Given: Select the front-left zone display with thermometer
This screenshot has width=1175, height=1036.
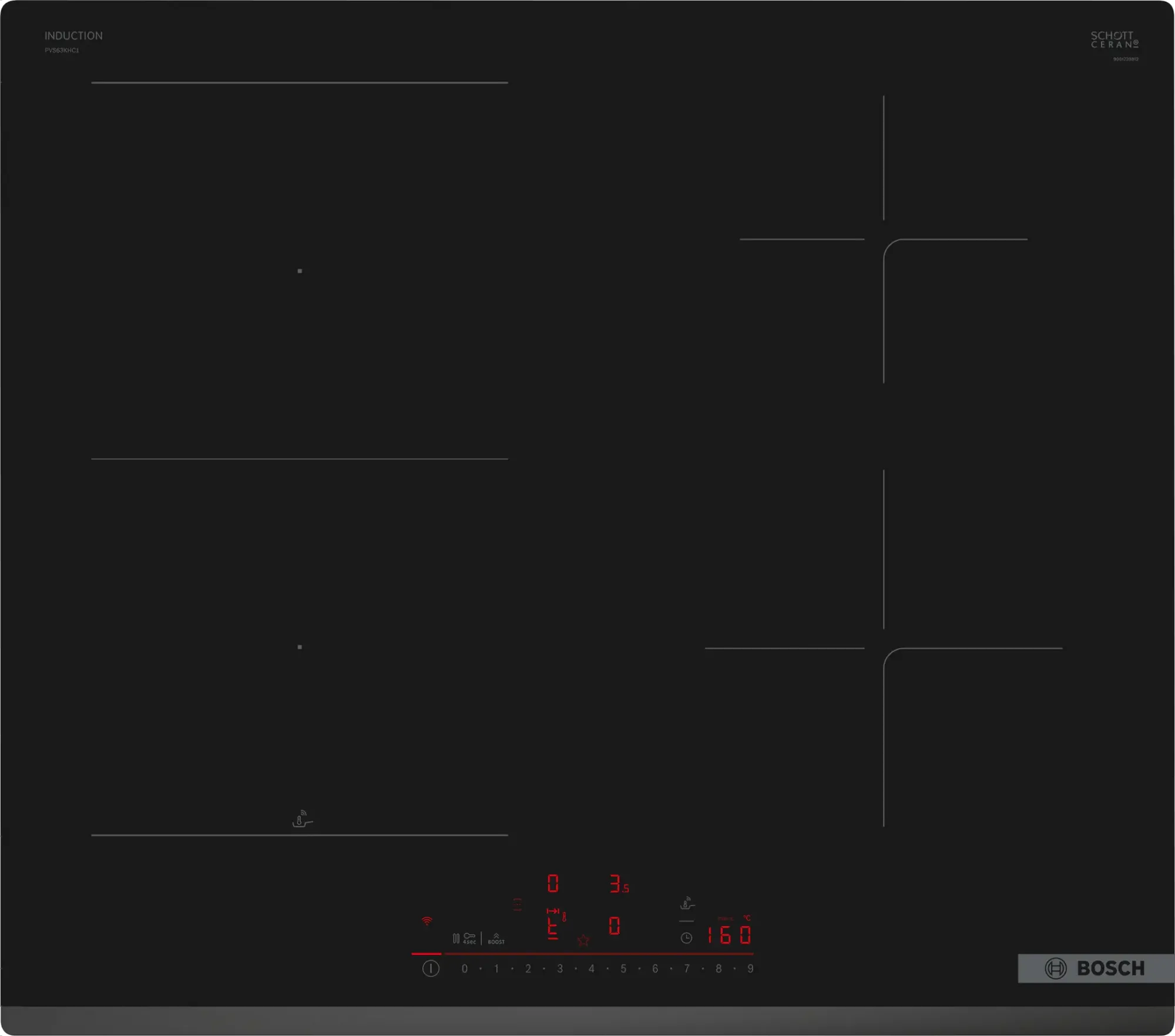Looking at the screenshot, I should [556, 924].
